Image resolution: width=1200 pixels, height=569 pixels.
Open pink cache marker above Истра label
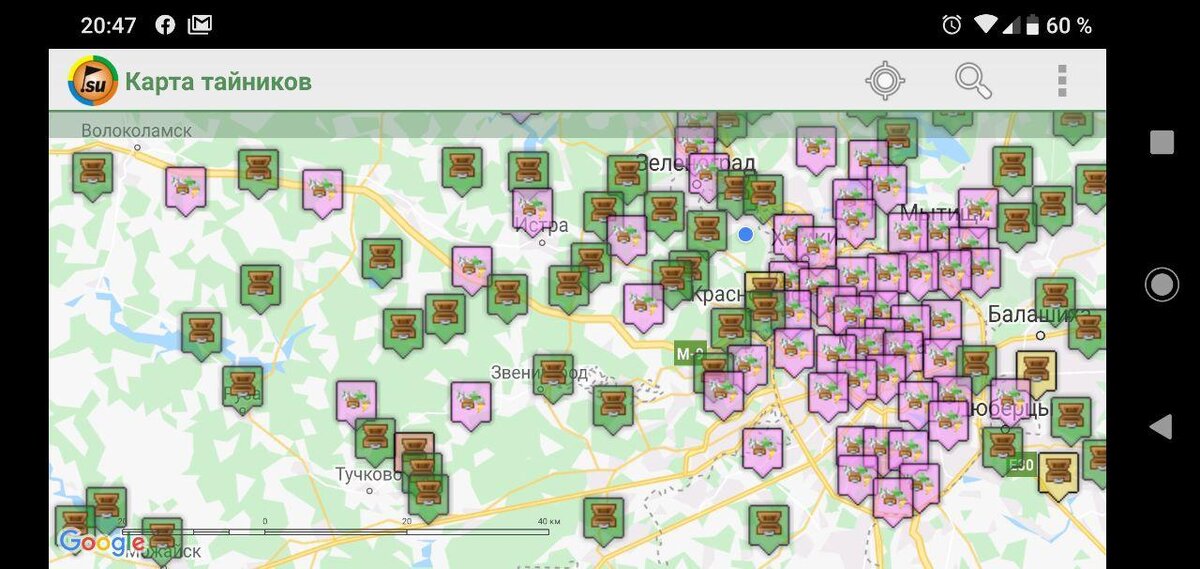tap(532, 211)
